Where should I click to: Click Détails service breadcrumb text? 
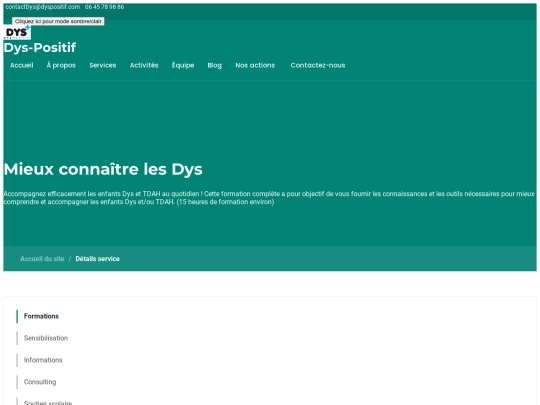(x=97, y=259)
